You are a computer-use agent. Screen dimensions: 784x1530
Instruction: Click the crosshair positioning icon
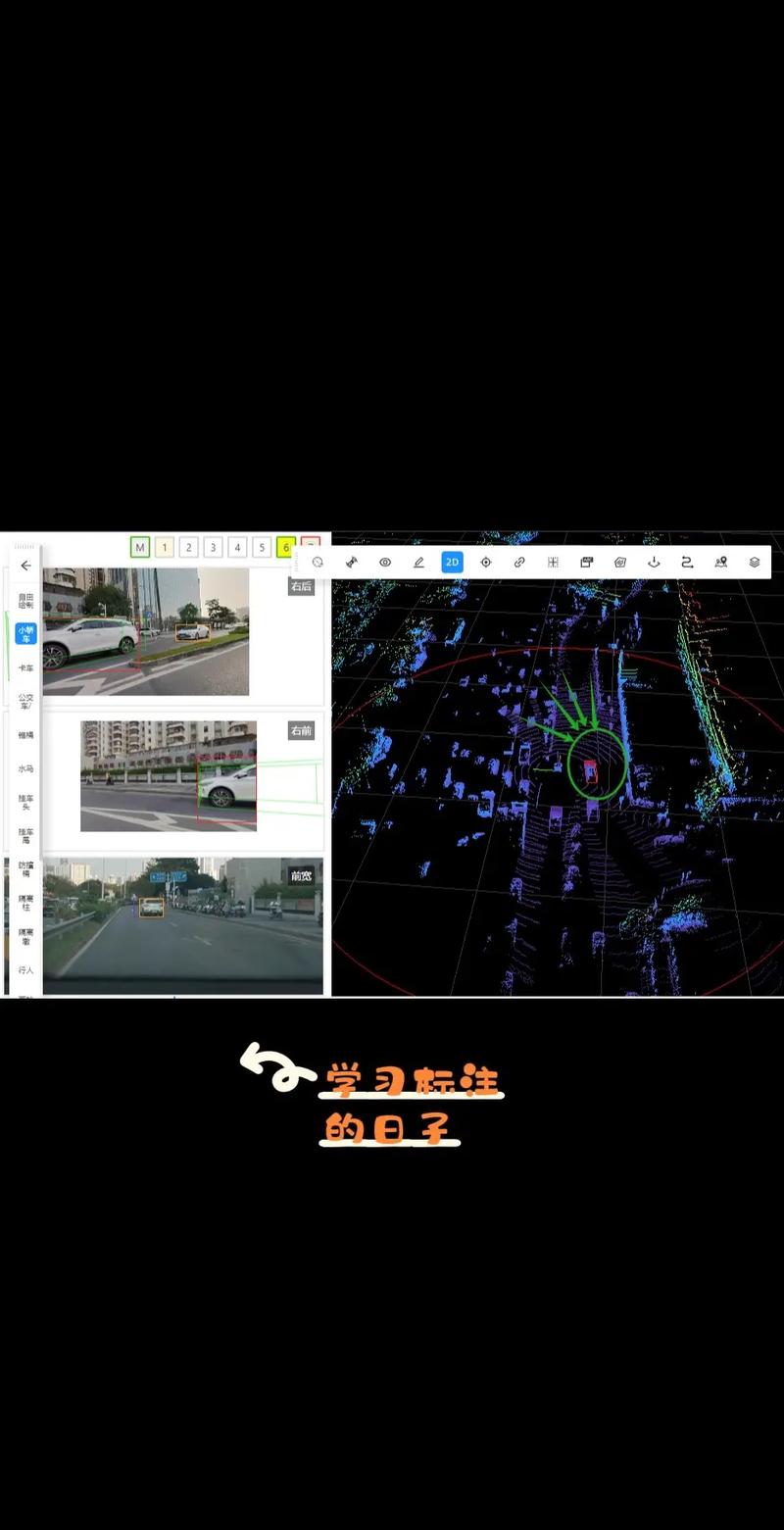click(x=487, y=562)
